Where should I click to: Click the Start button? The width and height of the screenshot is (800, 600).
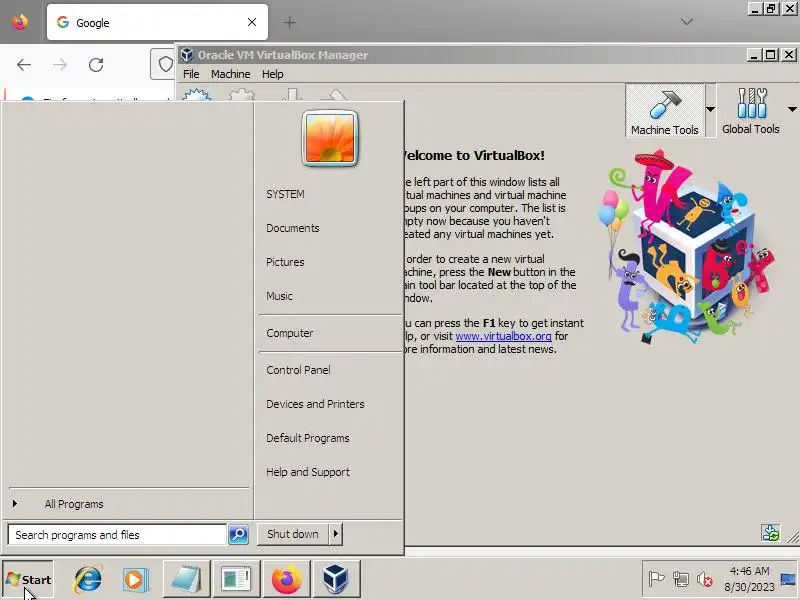(x=28, y=579)
